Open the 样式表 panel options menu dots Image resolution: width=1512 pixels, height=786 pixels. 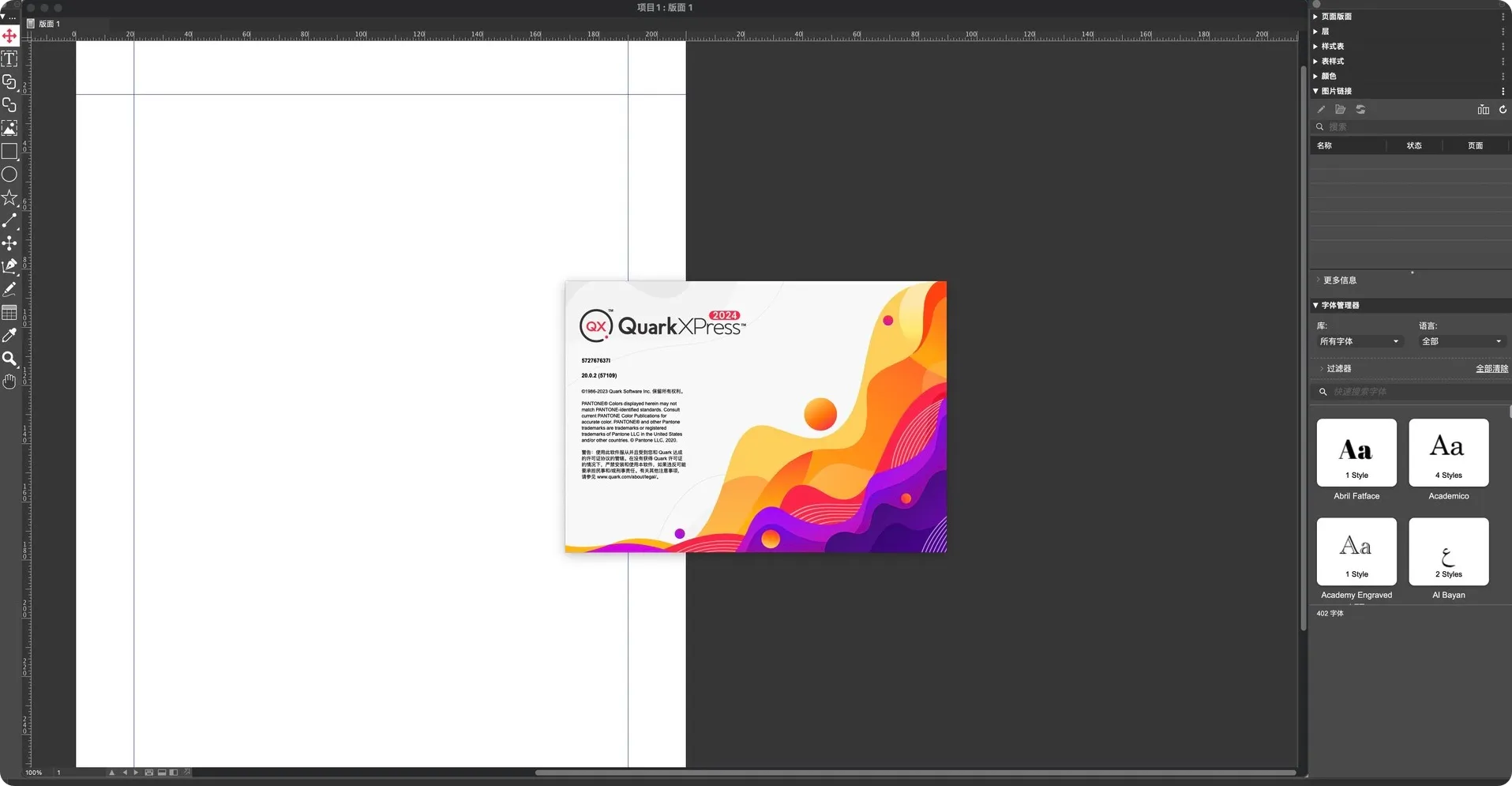point(1503,47)
